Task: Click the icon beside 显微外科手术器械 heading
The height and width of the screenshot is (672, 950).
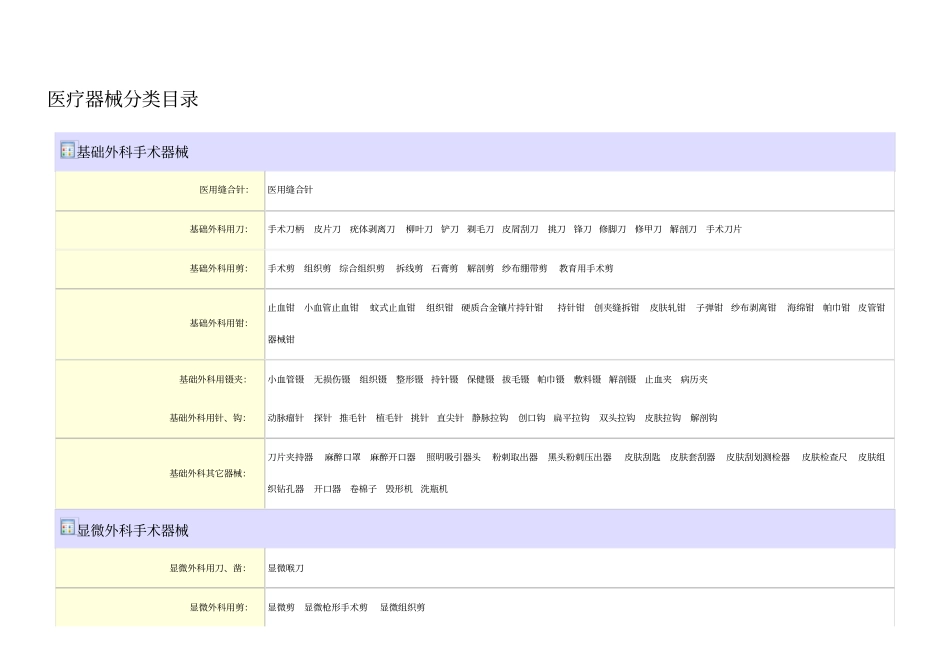Action: click(x=68, y=528)
